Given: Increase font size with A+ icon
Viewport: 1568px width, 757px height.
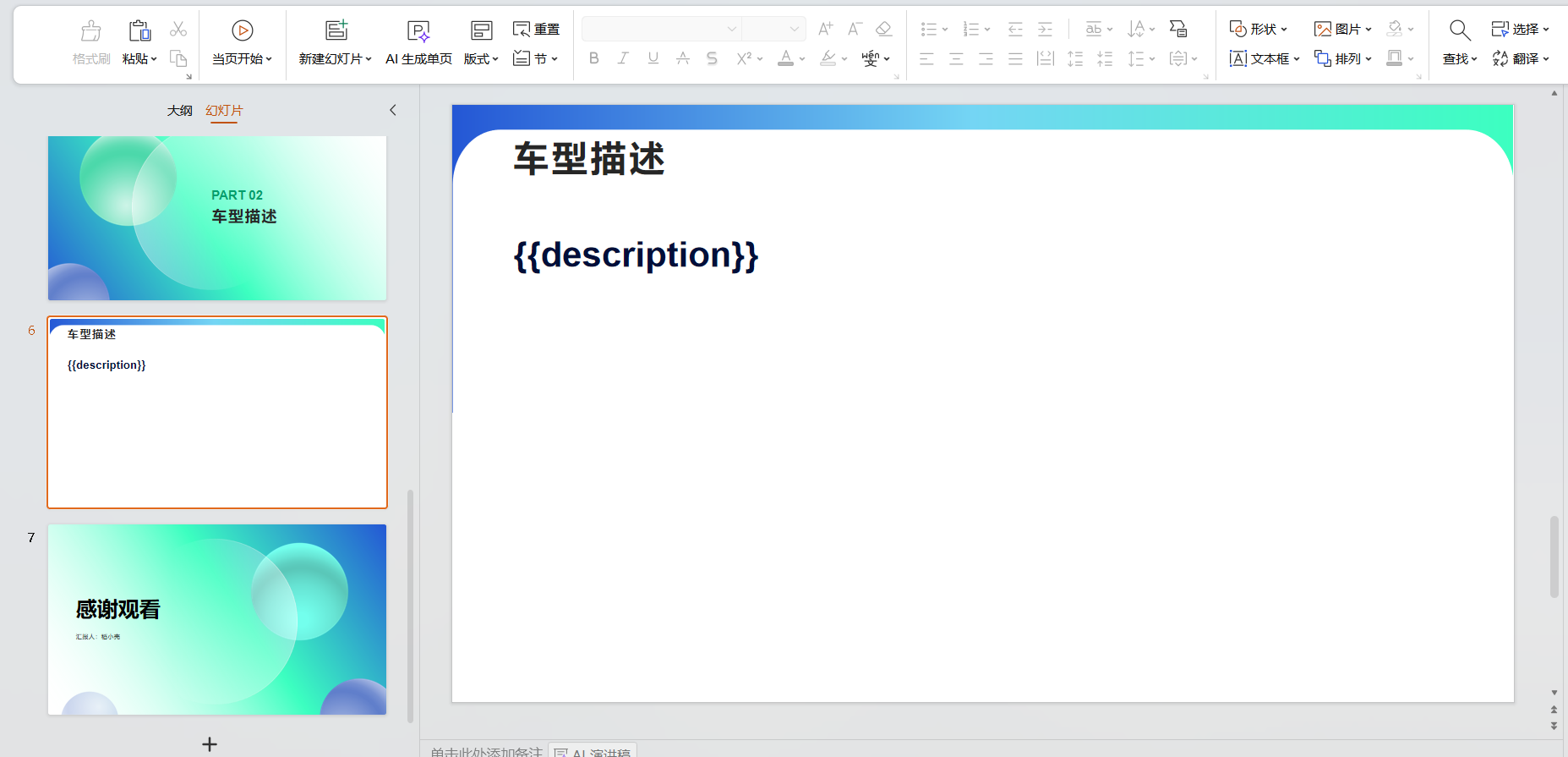Looking at the screenshot, I should pyautogui.click(x=826, y=30).
